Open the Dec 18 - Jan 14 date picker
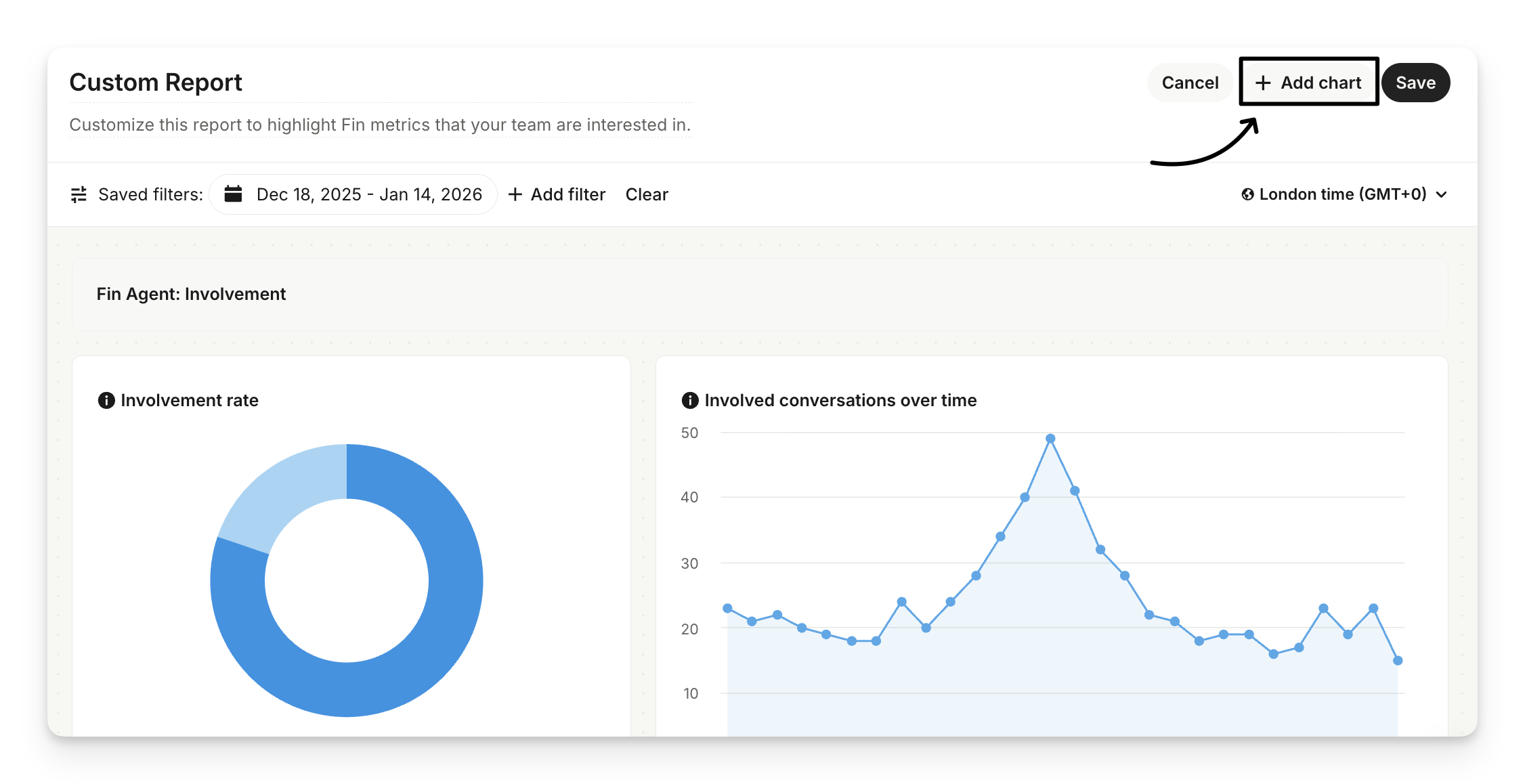 [369, 194]
